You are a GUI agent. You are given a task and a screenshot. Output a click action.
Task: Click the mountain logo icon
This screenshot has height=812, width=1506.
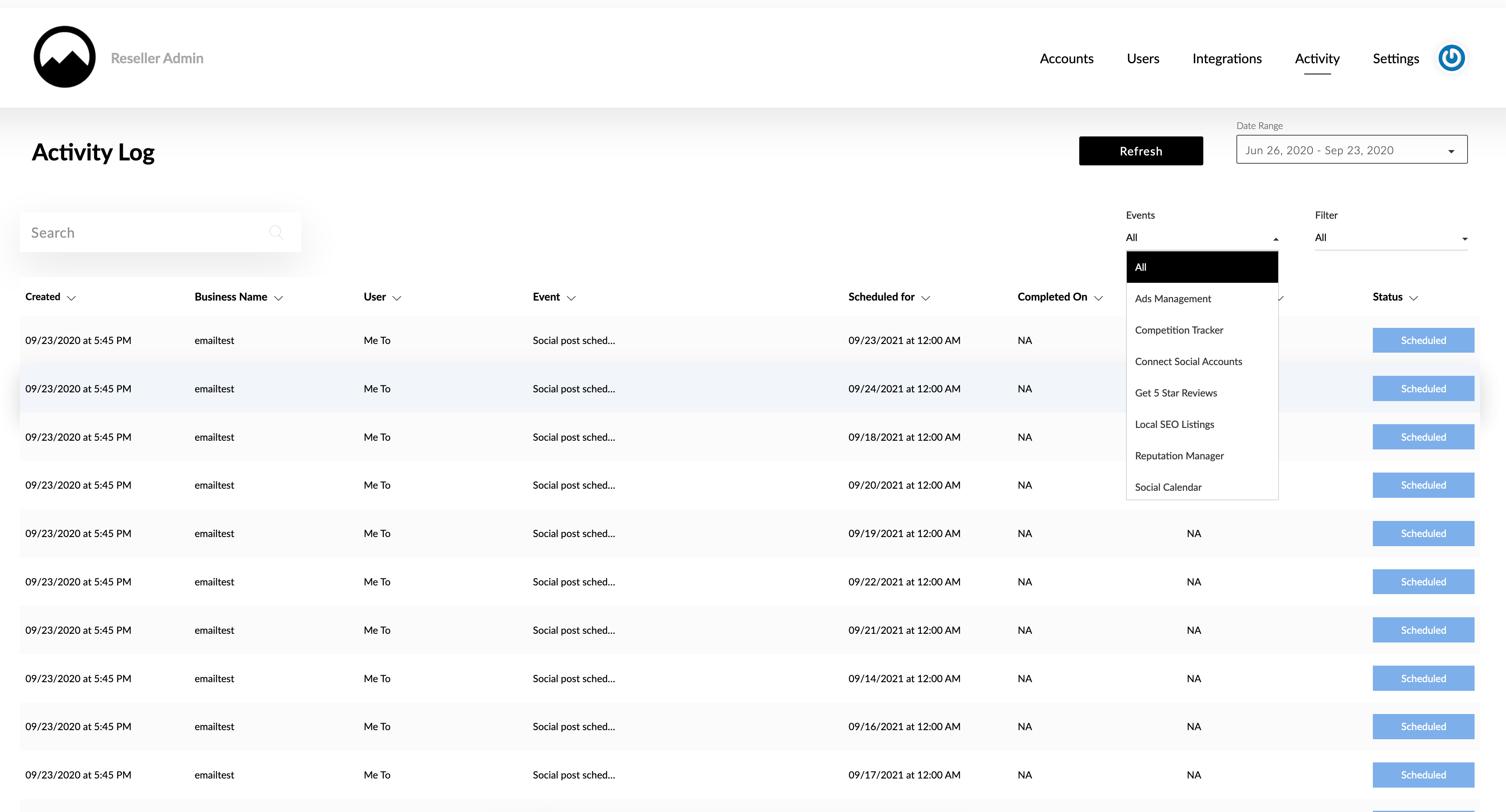65,57
